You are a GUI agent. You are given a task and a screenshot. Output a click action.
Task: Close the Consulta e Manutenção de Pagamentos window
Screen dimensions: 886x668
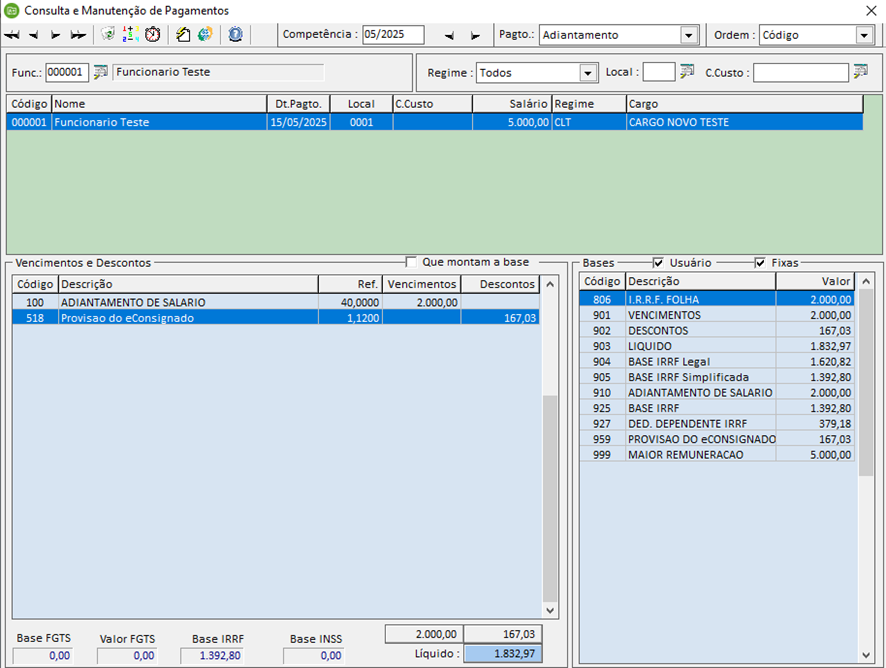[871, 11]
